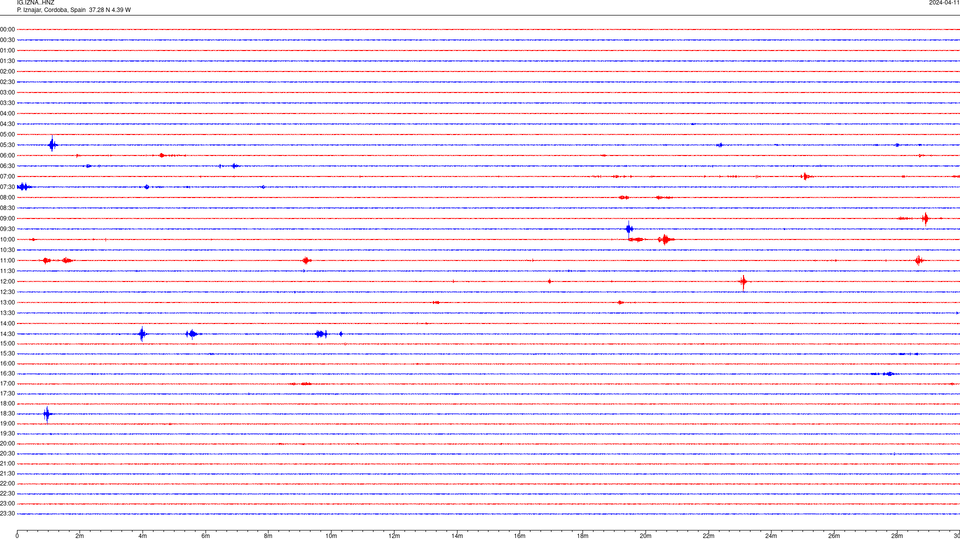Select the 14m axis tick label
The width and height of the screenshot is (960, 540).
(x=457, y=536)
